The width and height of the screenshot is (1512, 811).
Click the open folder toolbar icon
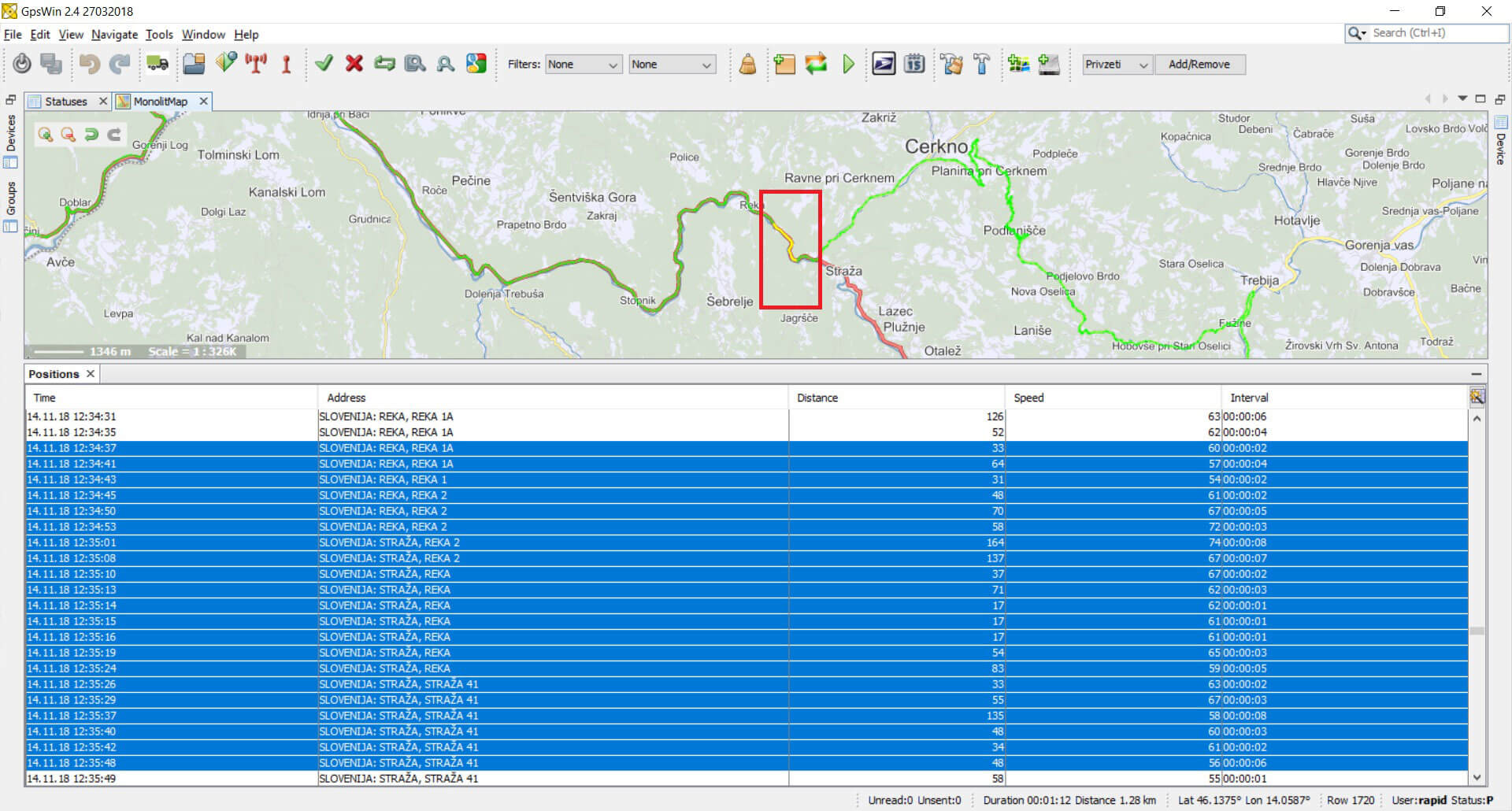[194, 64]
